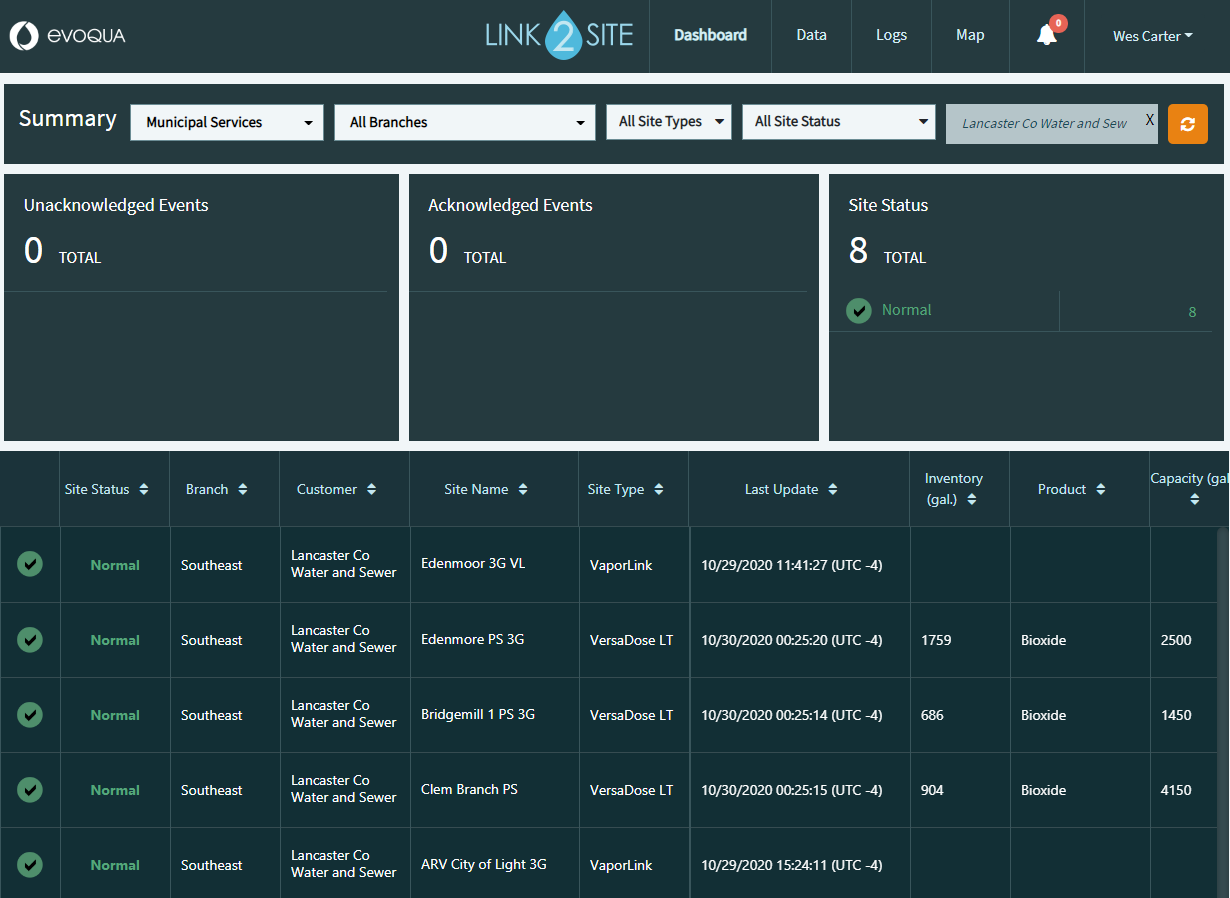Image resolution: width=1230 pixels, height=898 pixels.
Task: Select the Edenmoor 3G VL site name
Action: tap(473, 564)
